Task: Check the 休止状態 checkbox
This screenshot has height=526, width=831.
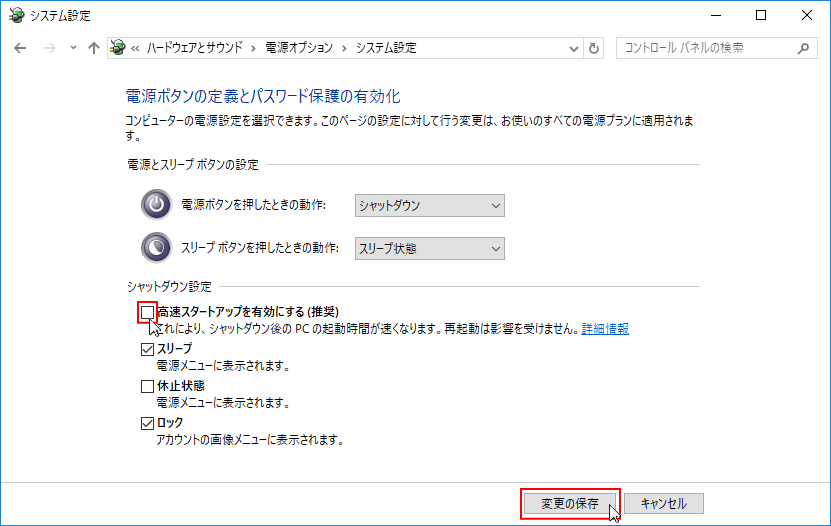Action: [x=147, y=386]
